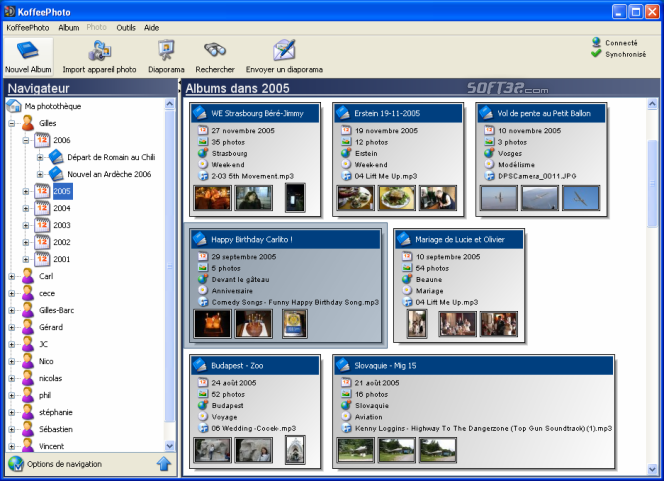664x481 pixels.
Task: Select Ma photothèque library icon
Action: (14, 106)
